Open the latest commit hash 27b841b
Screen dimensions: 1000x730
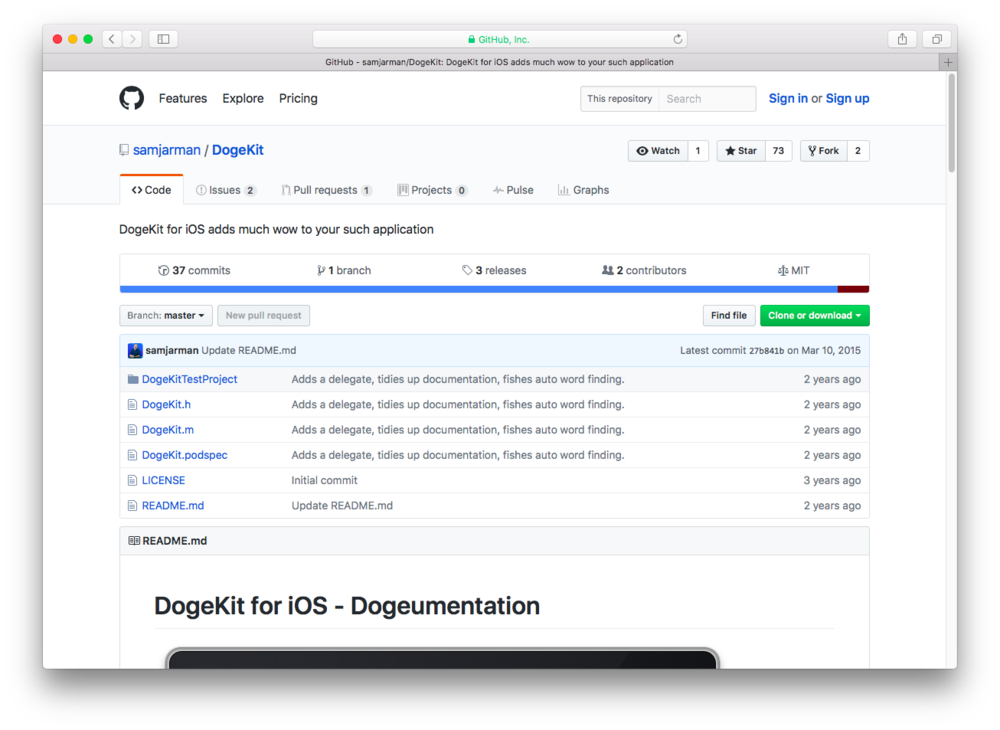click(767, 351)
